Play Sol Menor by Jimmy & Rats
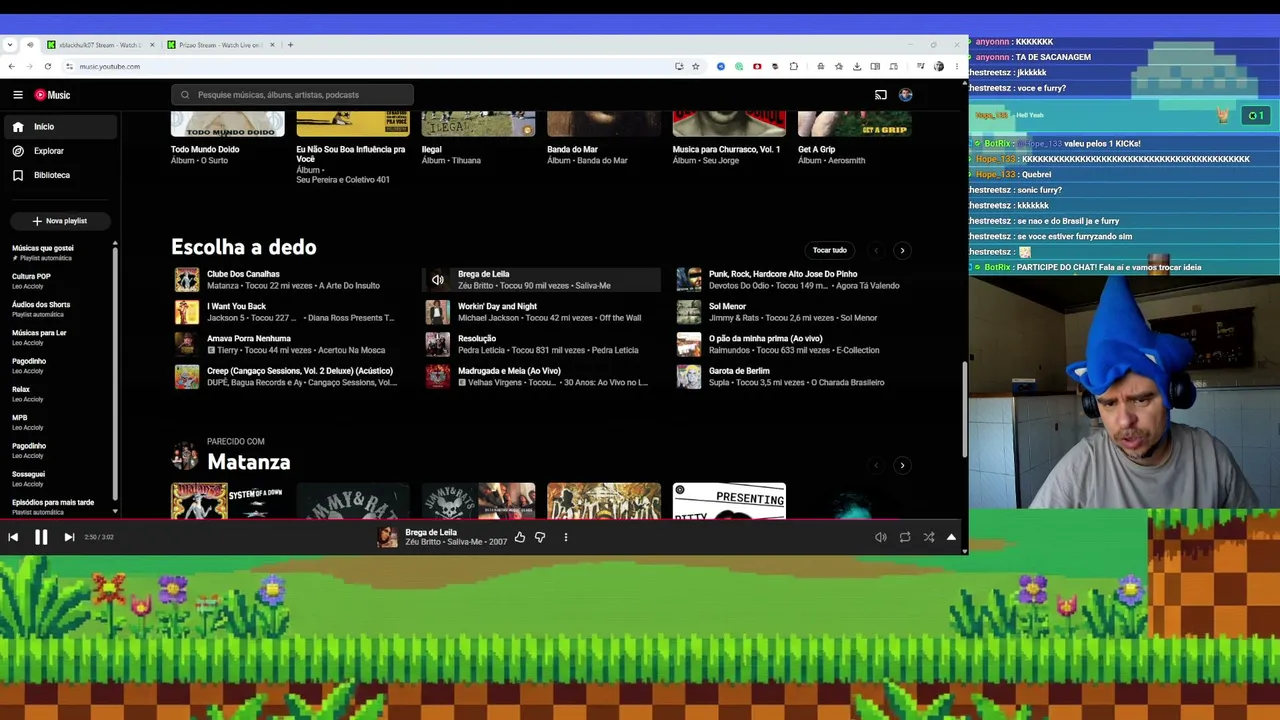The height and width of the screenshot is (720, 1280). [689, 312]
